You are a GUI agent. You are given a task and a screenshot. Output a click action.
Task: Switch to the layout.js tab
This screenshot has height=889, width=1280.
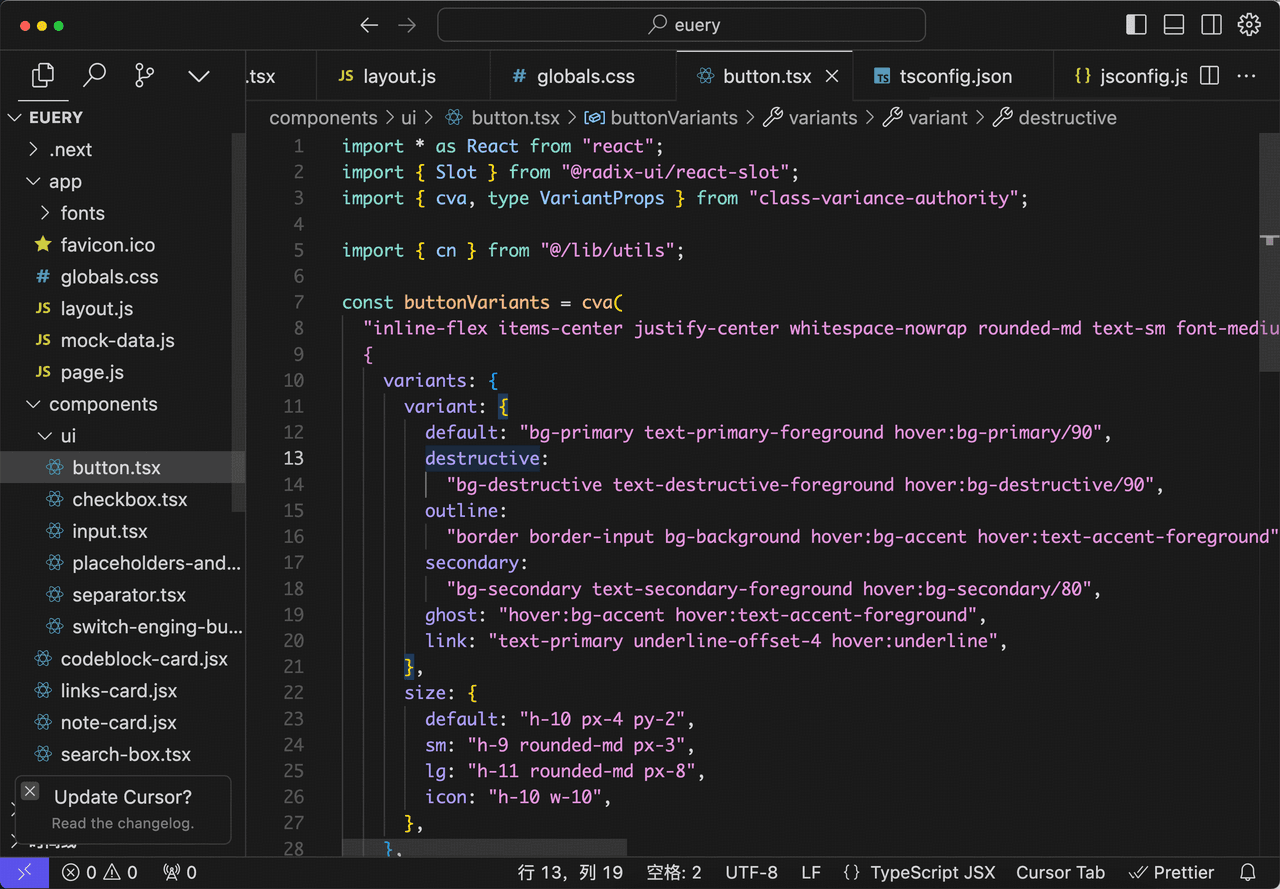(403, 76)
